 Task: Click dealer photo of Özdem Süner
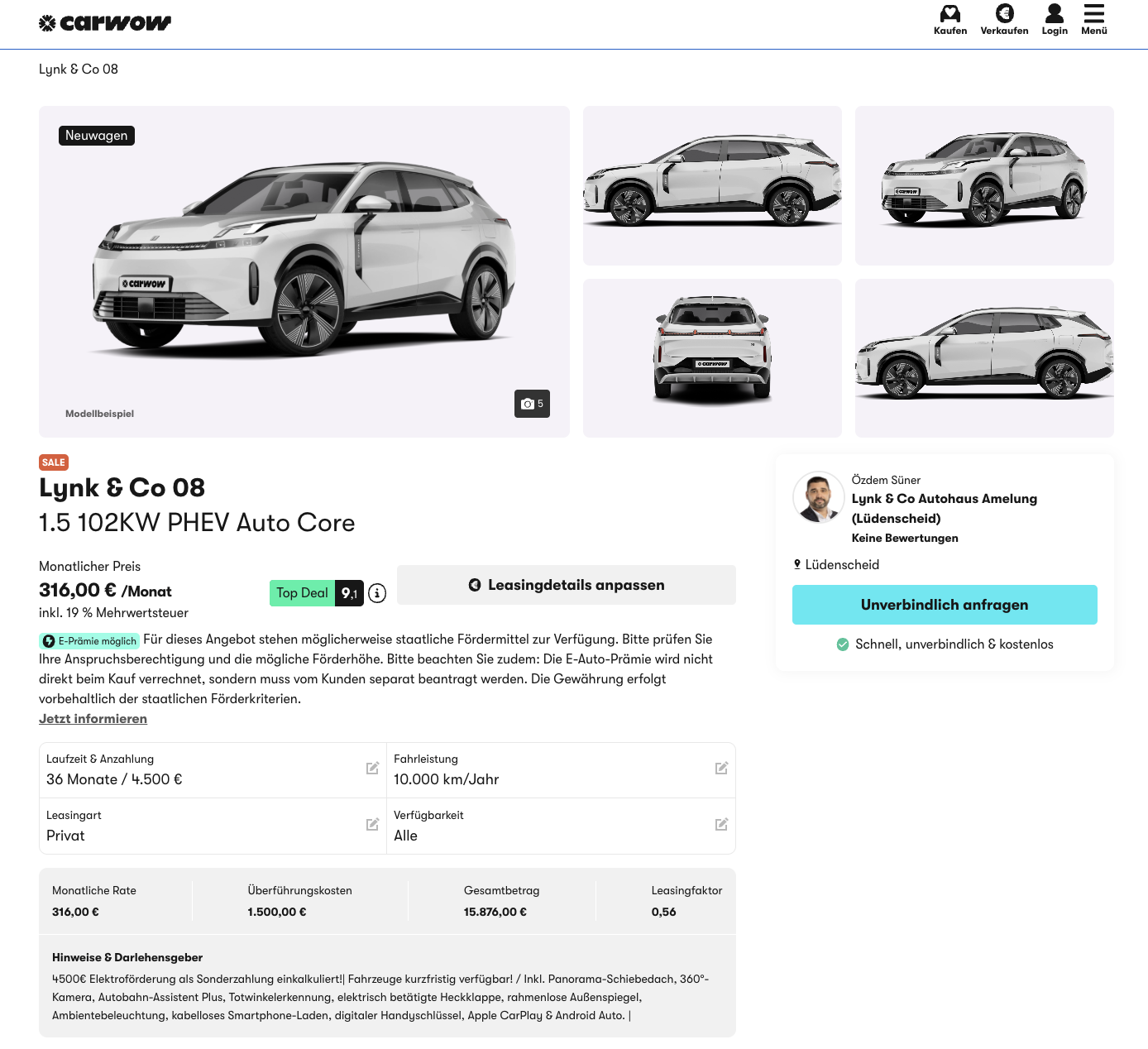coord(819,497)
